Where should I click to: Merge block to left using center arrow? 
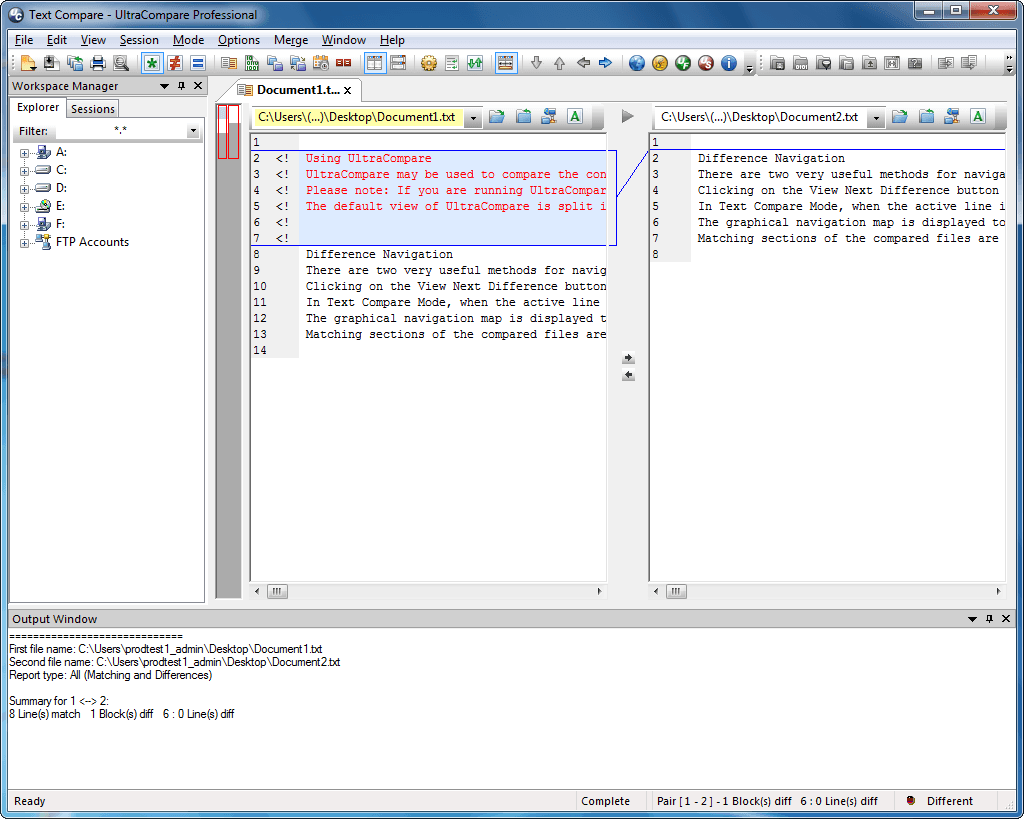(628, 375)
